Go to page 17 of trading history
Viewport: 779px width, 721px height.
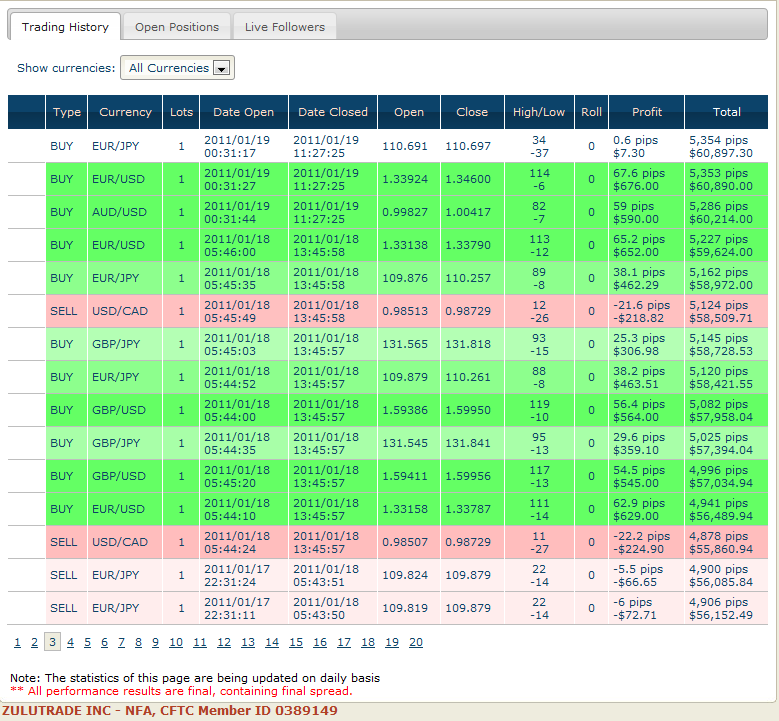point(344,642)
